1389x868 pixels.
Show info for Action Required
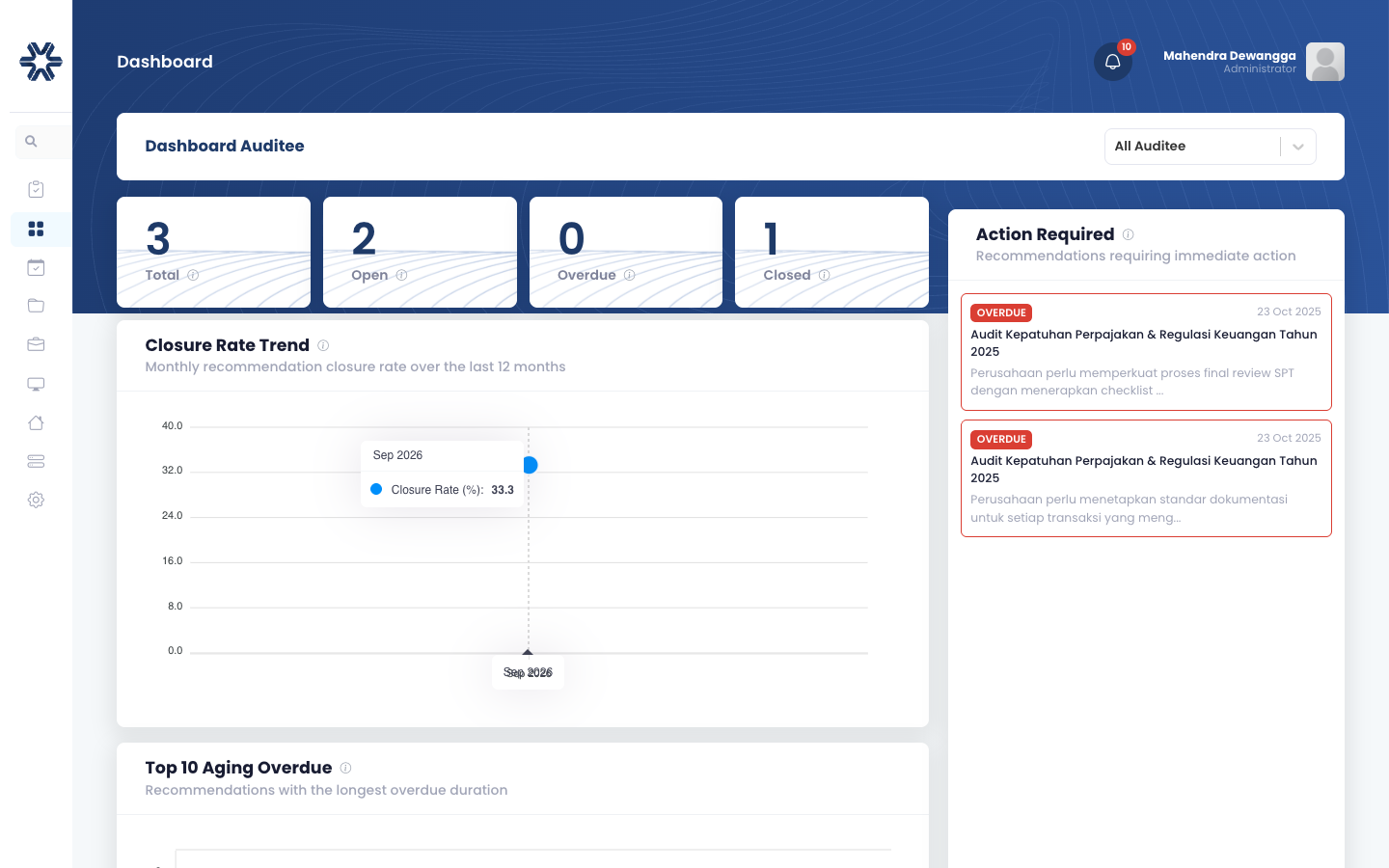tap(1128, 234)
